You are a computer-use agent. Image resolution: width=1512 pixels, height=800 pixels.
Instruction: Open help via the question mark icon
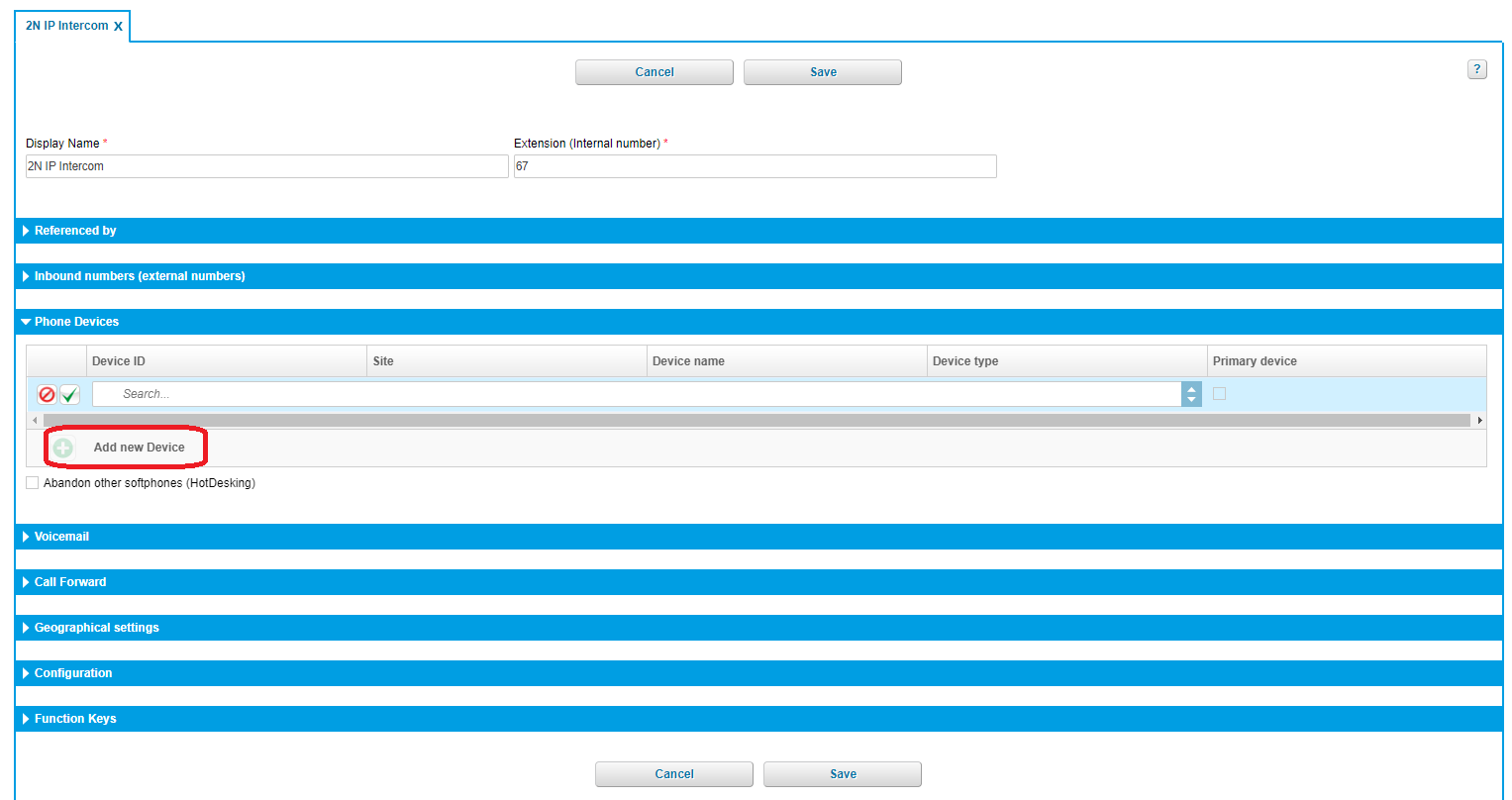point(1476,69)
